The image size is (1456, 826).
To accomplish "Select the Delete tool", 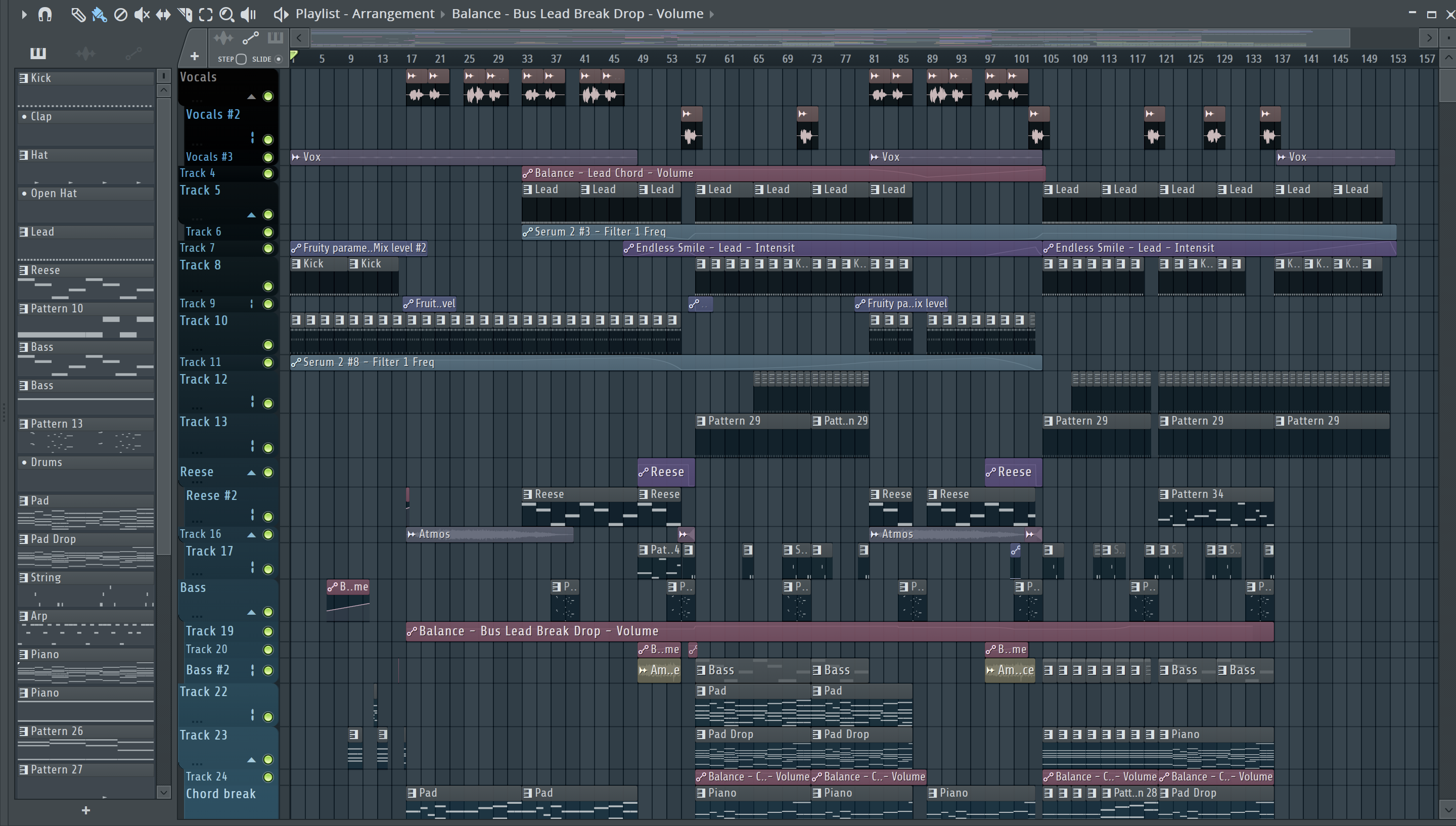I will (x=120, y=14).
